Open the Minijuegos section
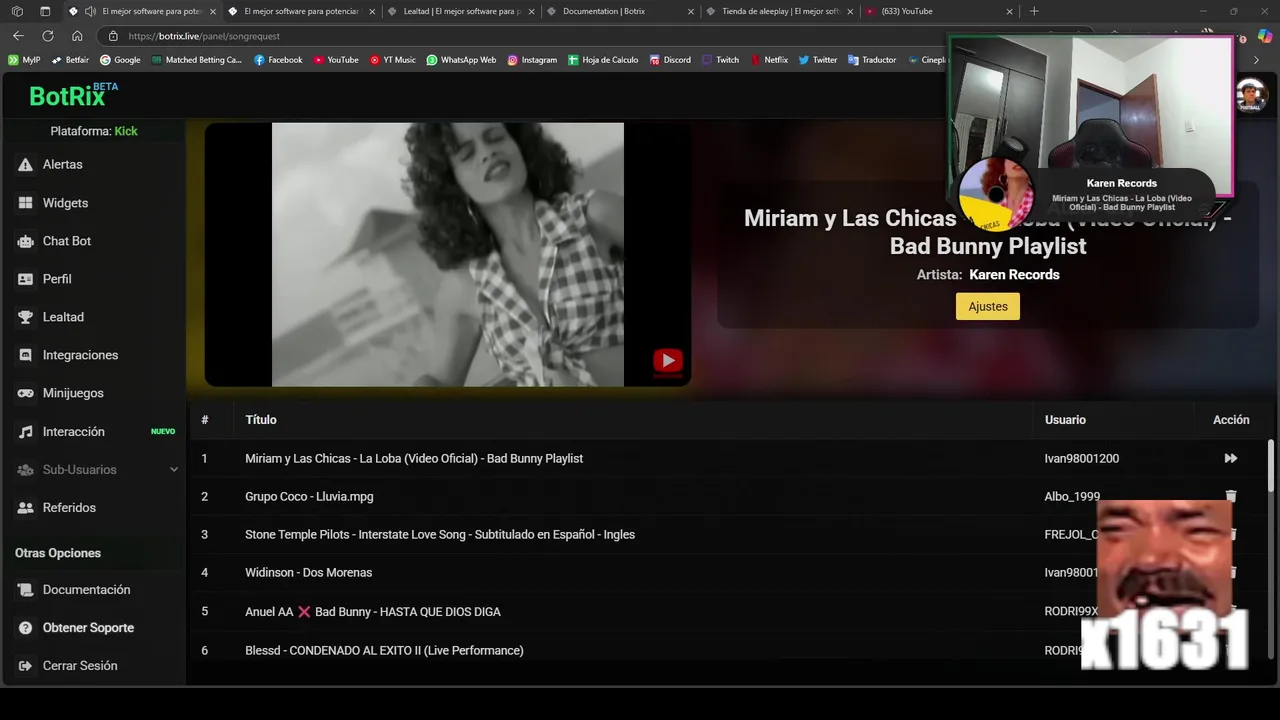The width and height of the screenshot is (1280, 720). coord(72,393)
